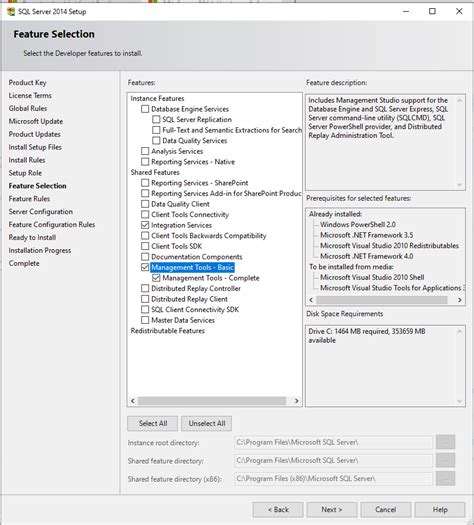Click Server Configuration step in sidebar
The width and height of the screenshot is (474, 525).
pos(41,212)
